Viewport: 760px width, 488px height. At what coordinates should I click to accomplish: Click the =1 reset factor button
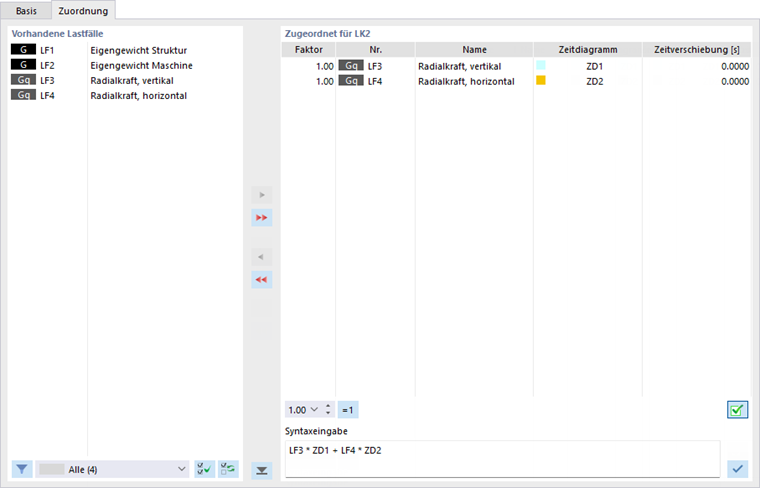coord(348,410)
